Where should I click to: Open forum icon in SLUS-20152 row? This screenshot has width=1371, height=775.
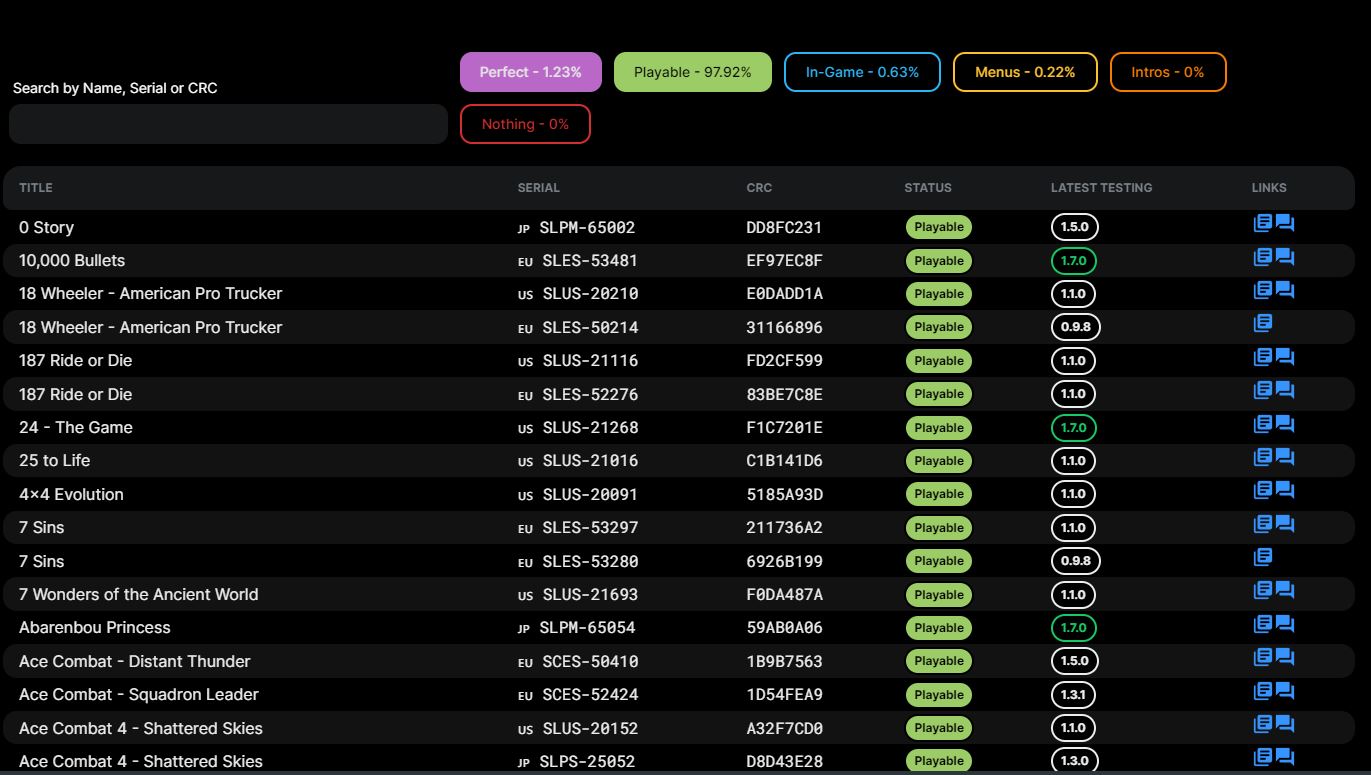(x=1285, y=725)
